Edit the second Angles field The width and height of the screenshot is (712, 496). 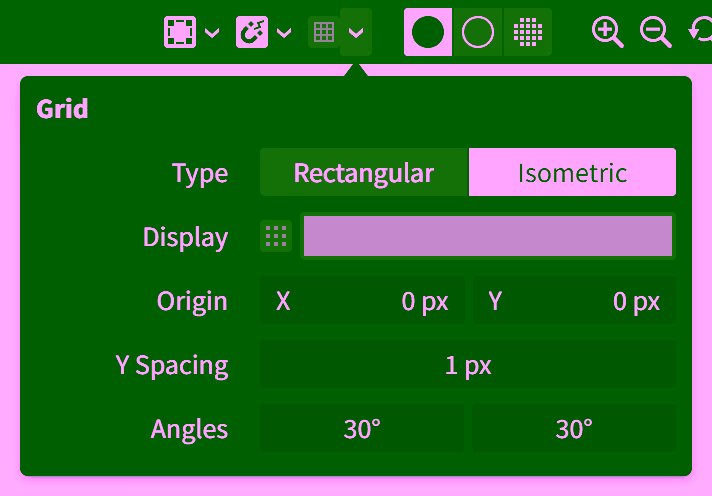coord(574,429)
